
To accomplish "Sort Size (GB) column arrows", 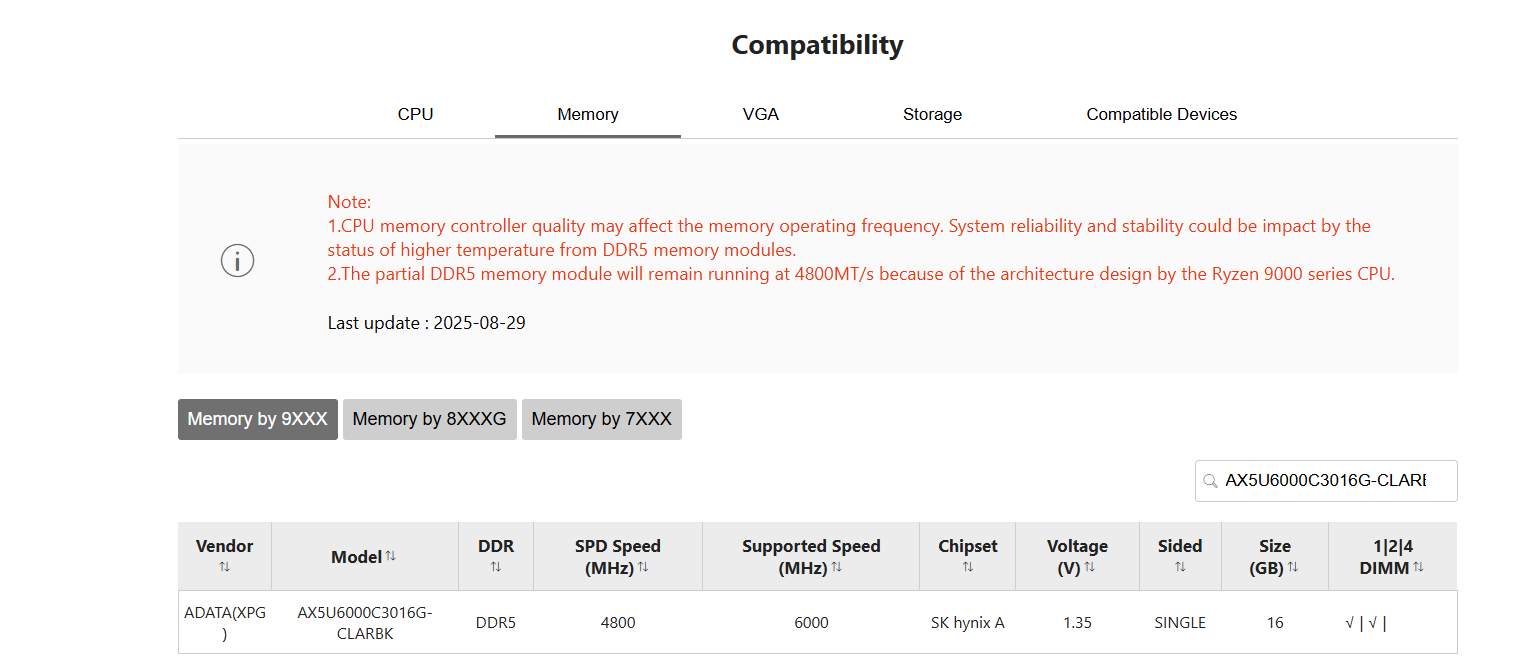I will 1293,567.
